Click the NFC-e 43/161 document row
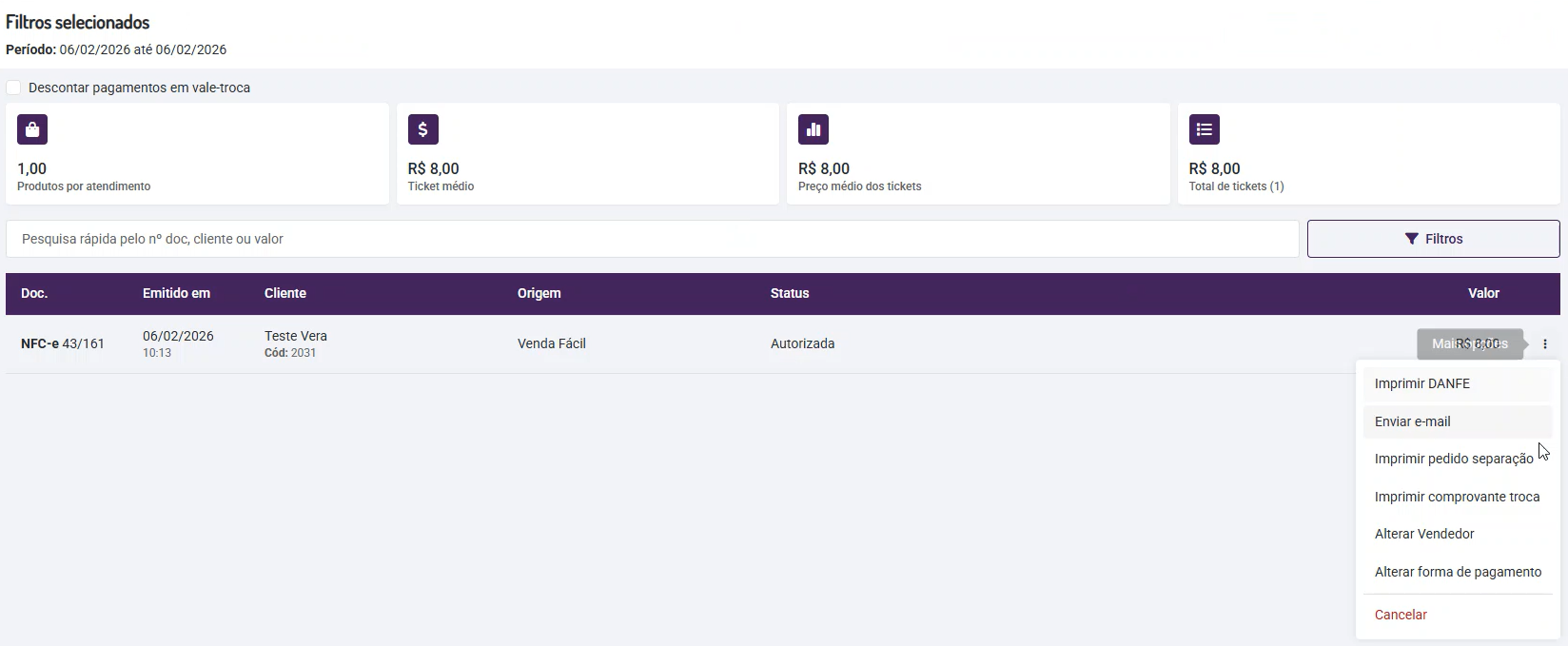Viewport: 1568px width, 646px height. (63, 343)
